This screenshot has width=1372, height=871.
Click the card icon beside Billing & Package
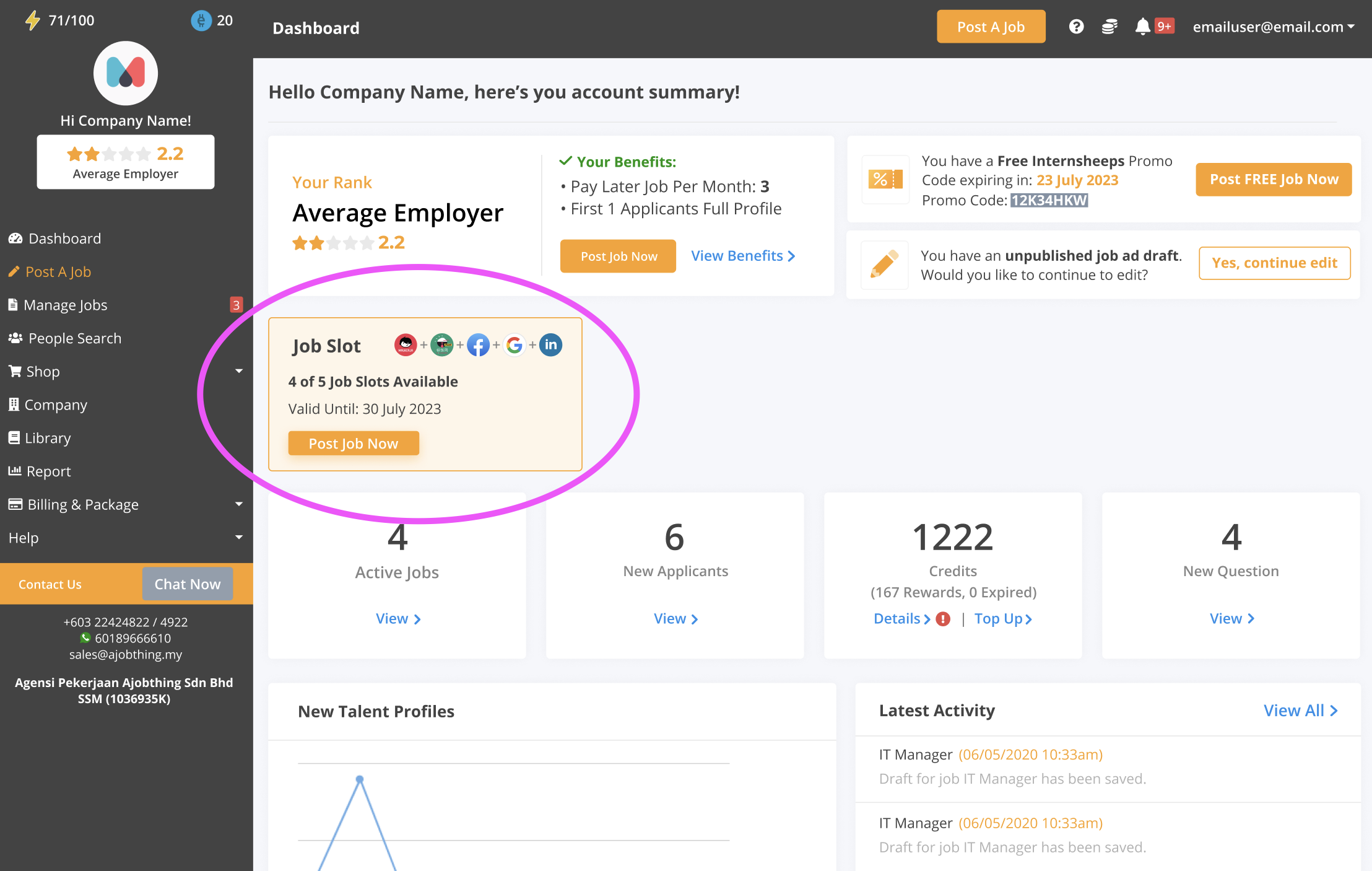click(x=15, y=504)
